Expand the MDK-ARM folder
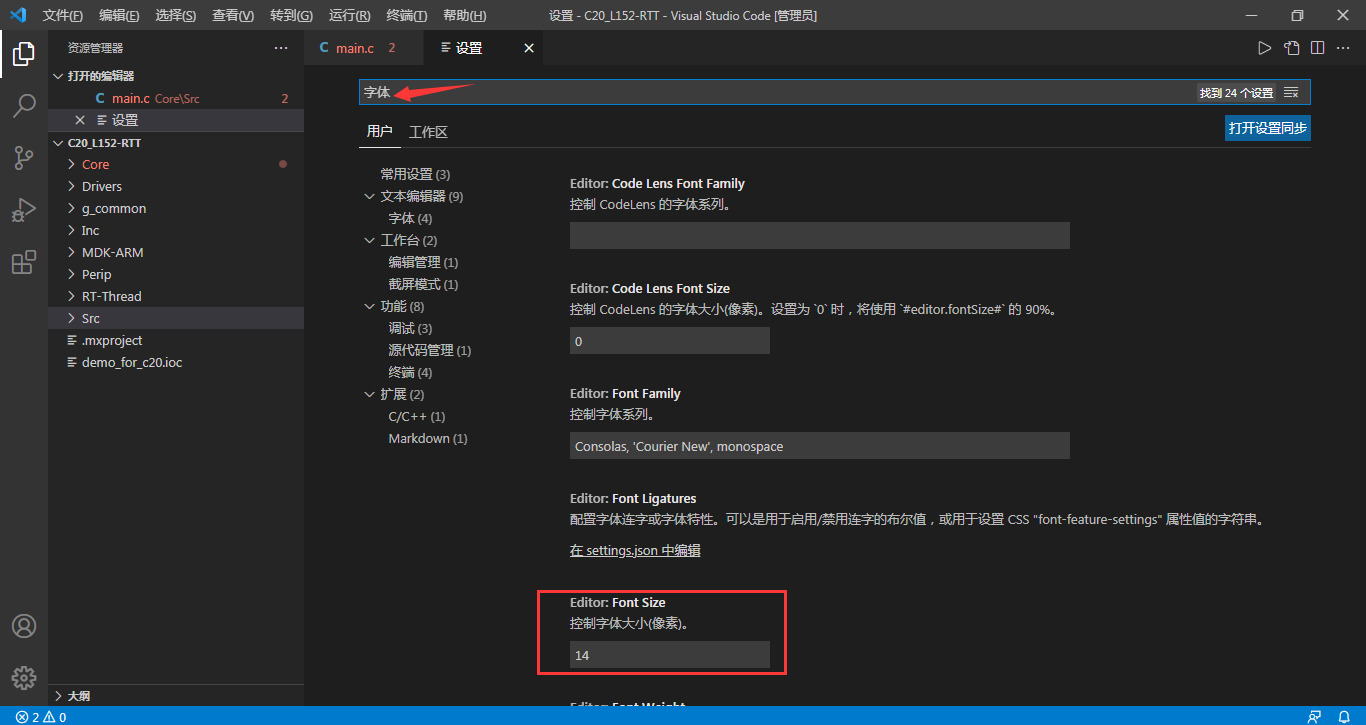The image size is (1366, 725). (x=176, y=252)
